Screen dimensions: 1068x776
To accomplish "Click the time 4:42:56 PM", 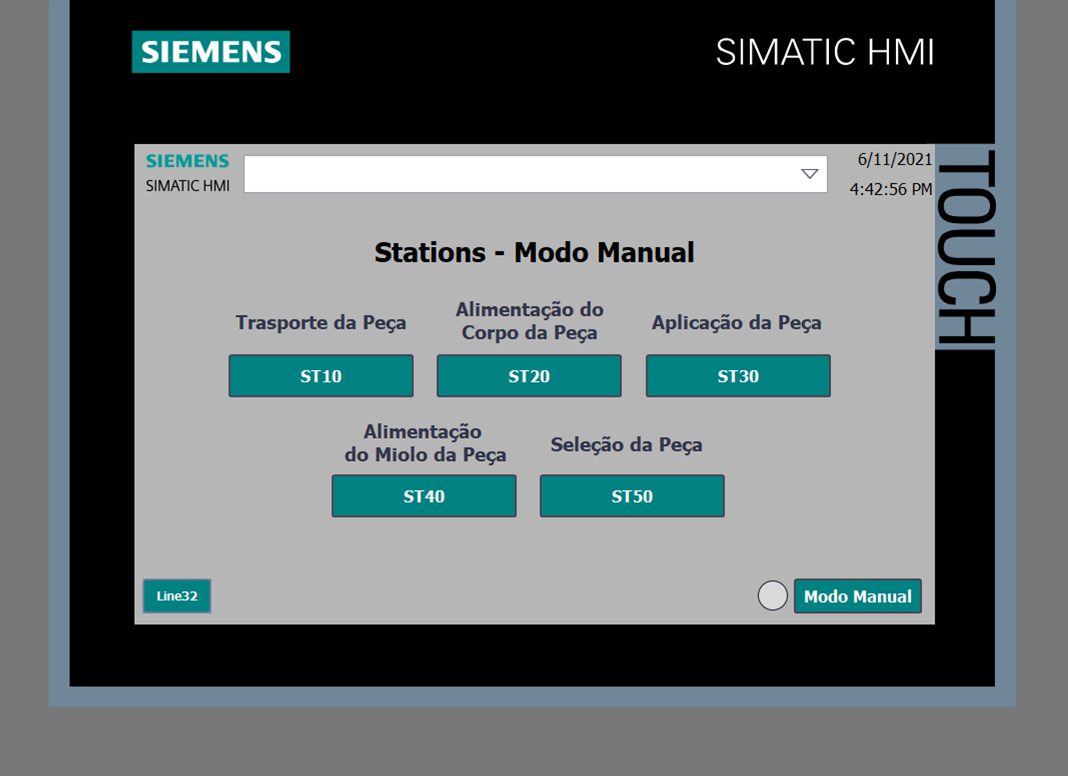I will point(890,189).
